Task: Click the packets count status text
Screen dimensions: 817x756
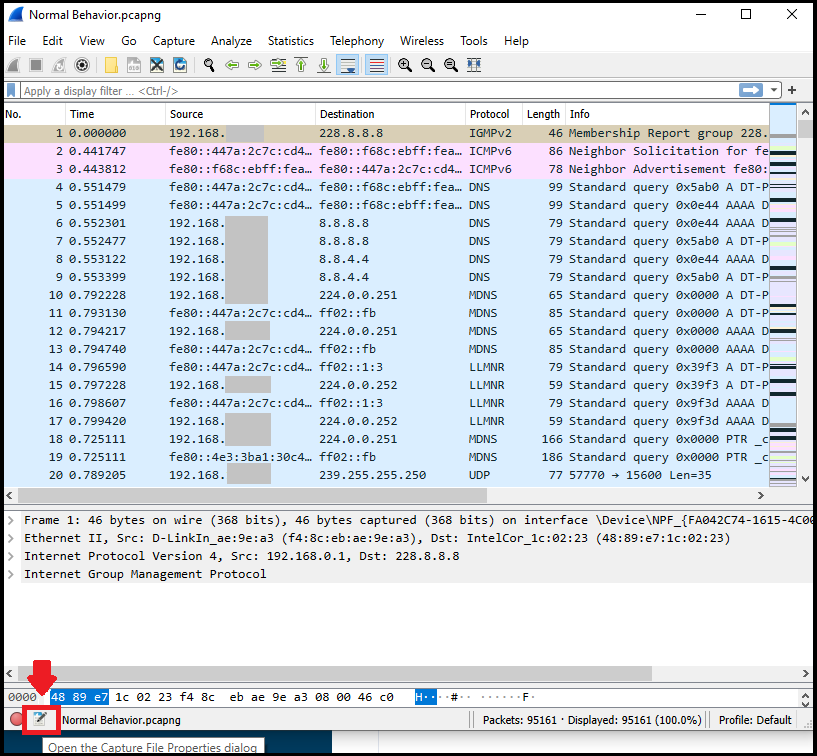Action: click(x=592, y=720)
